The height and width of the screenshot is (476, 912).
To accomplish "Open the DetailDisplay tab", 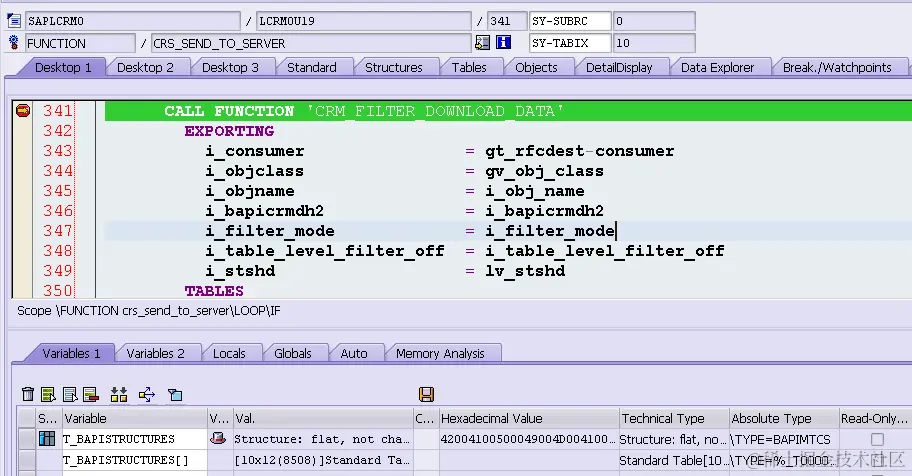I will click(x=619, y=68).
